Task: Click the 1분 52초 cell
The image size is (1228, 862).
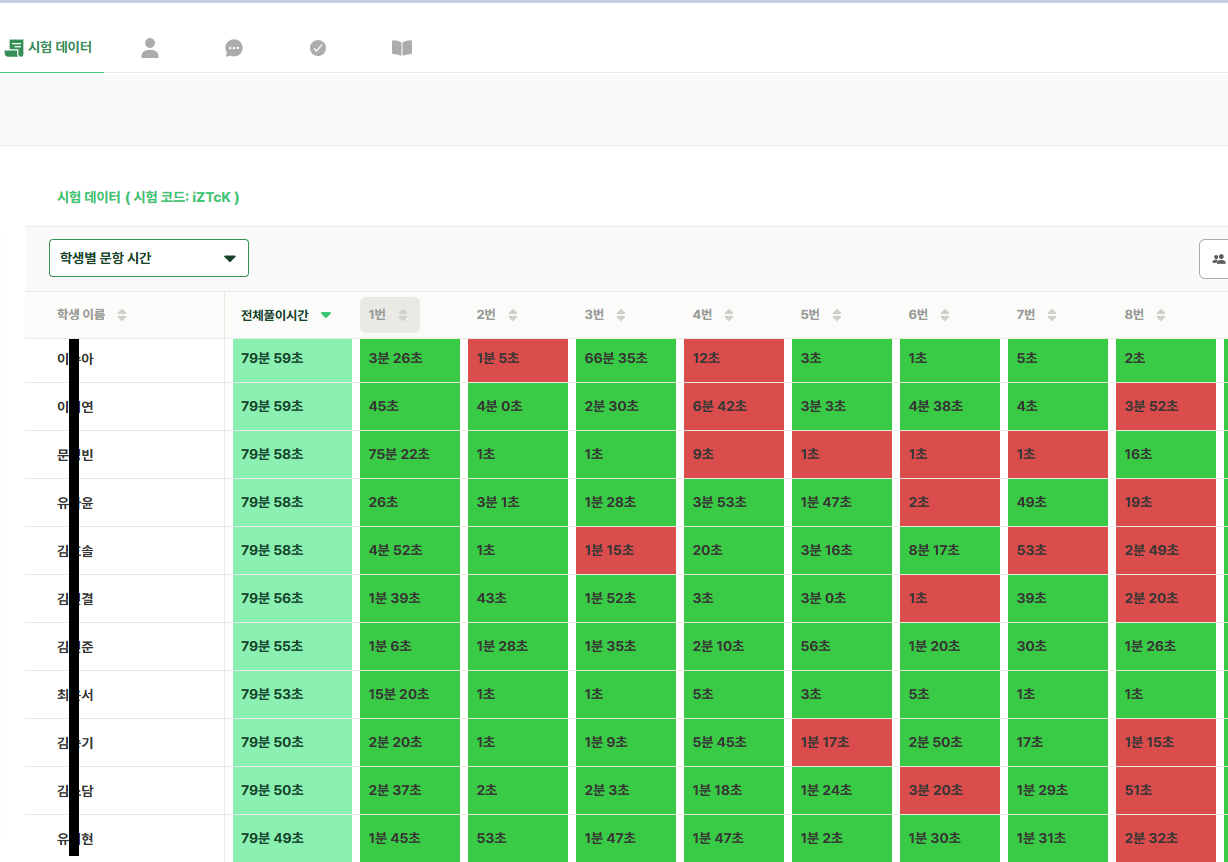Action: tap(626, 598)
